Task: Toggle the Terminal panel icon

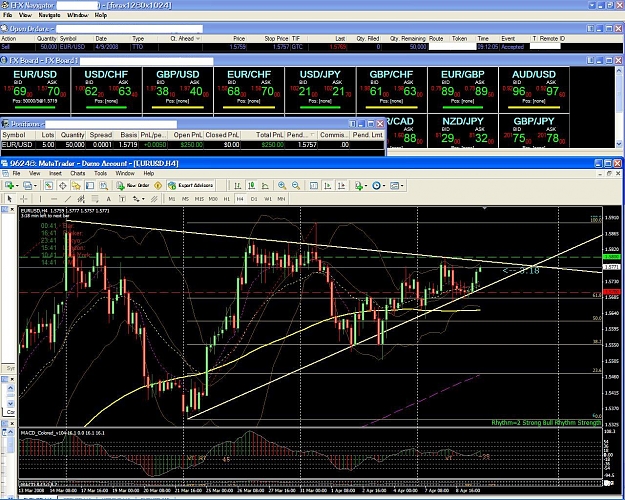Action: coord(90,185)
